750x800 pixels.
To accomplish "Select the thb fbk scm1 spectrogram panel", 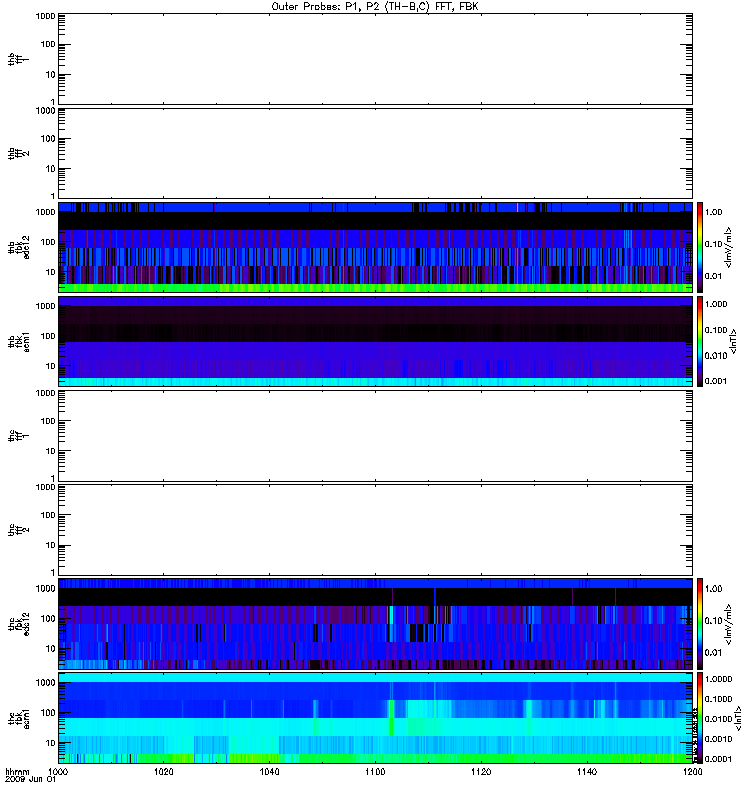I will (x=375, y=341).
